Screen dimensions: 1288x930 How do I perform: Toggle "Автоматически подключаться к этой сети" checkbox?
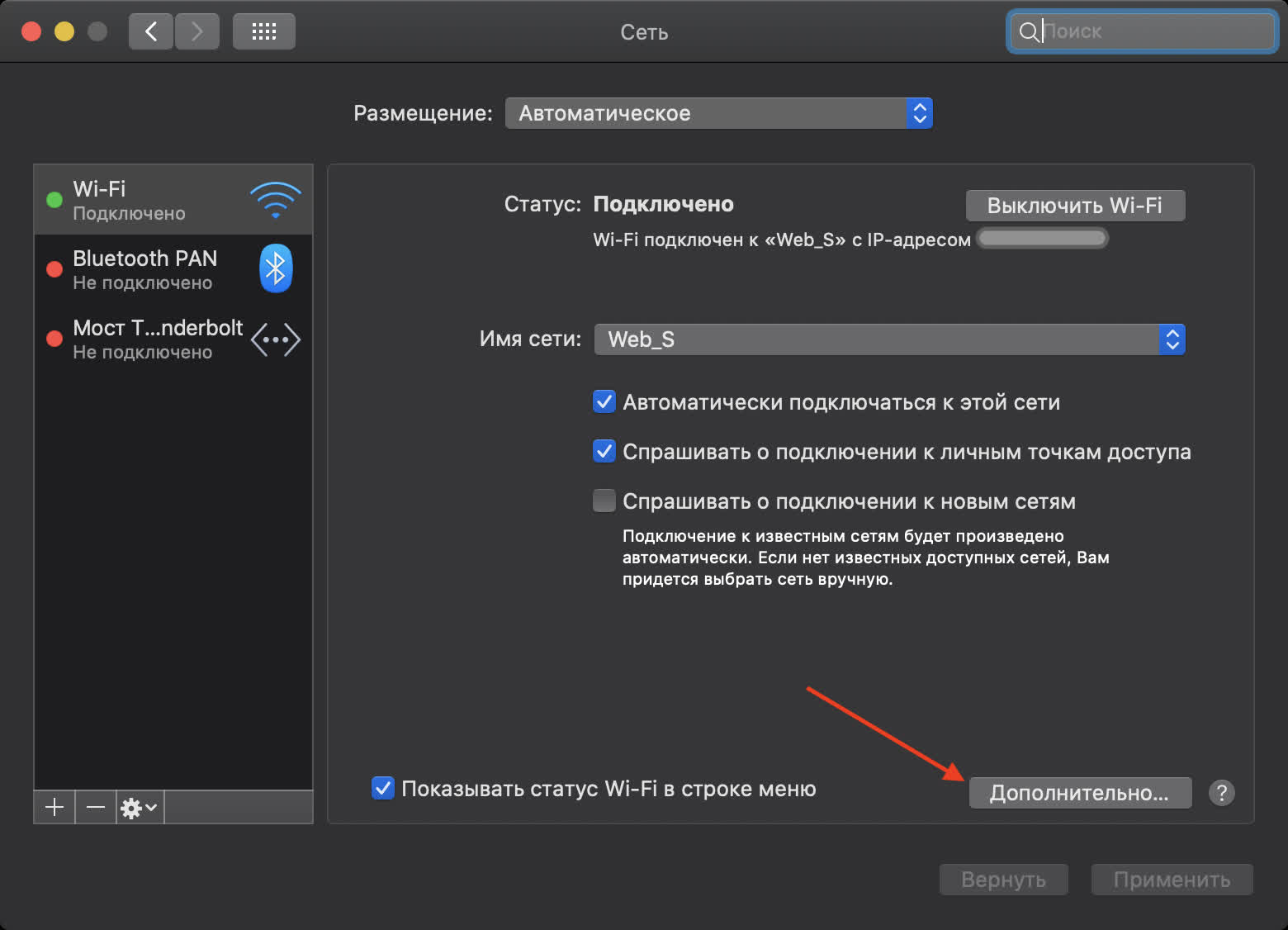[604, 402]
